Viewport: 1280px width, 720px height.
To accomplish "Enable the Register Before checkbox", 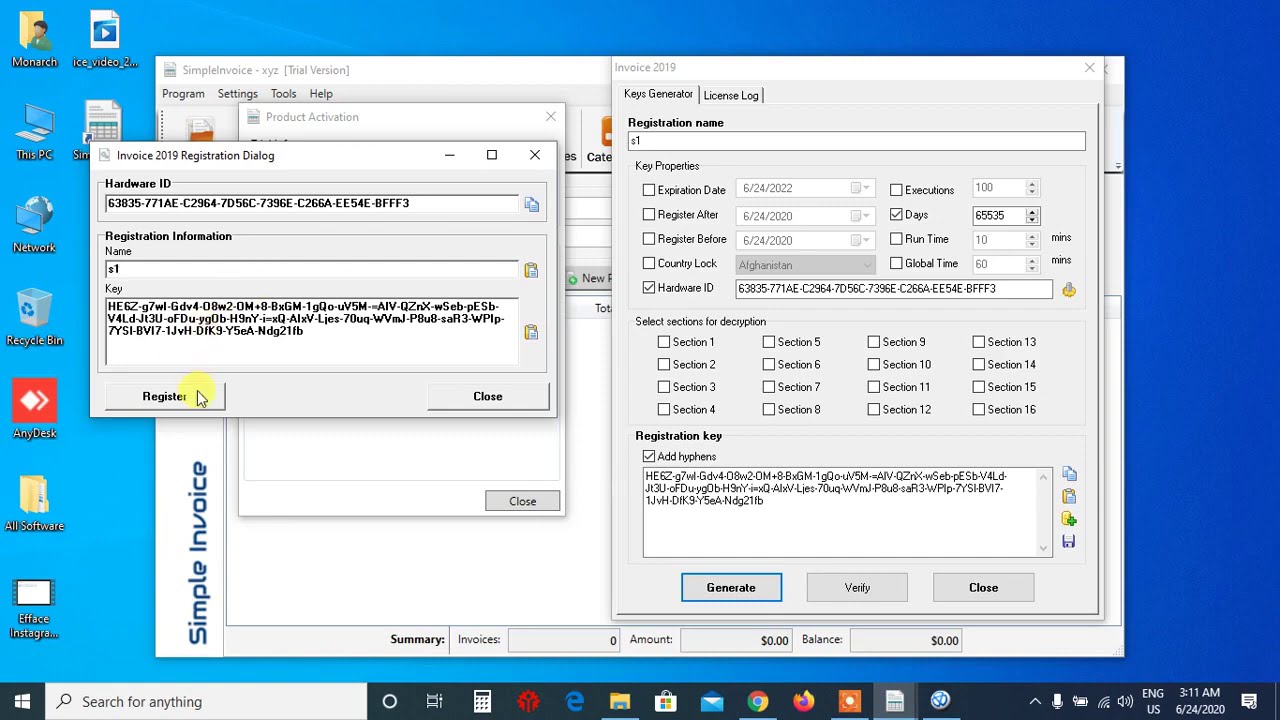I will [649, 239].
